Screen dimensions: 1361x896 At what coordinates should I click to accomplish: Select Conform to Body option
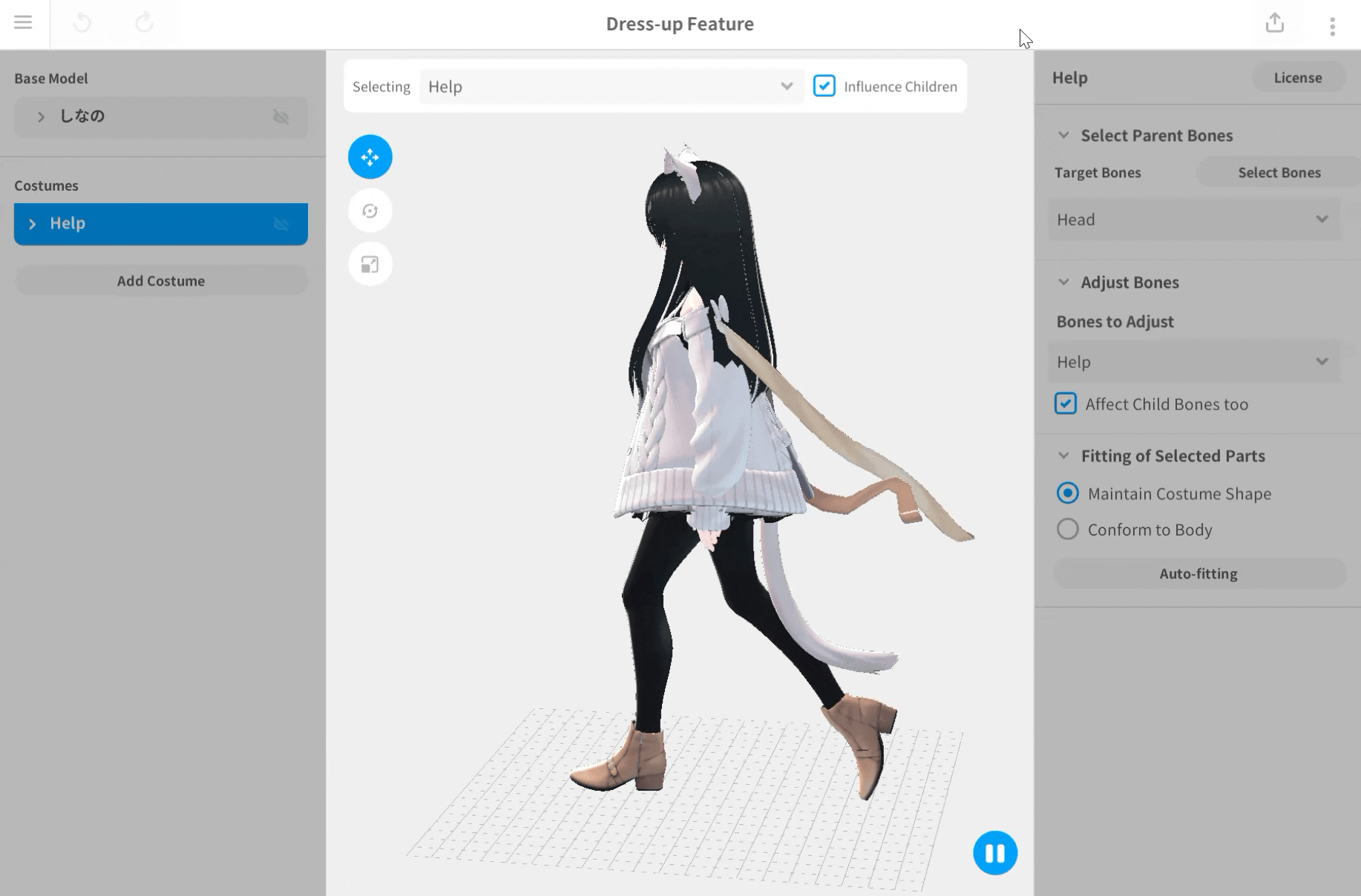(1067, 529)
